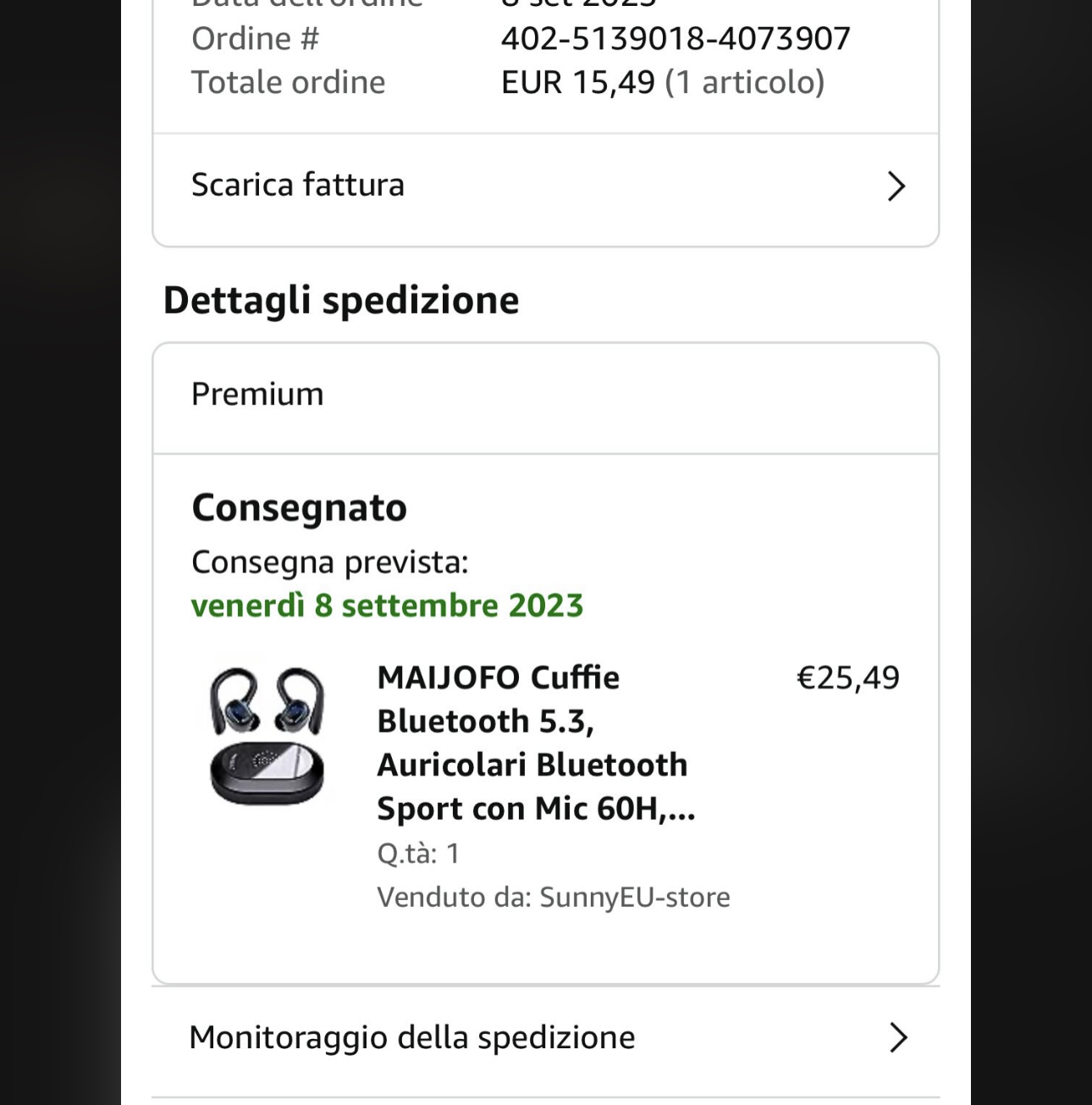Click the Q.tà: 1 quantity text

[418, 854]
